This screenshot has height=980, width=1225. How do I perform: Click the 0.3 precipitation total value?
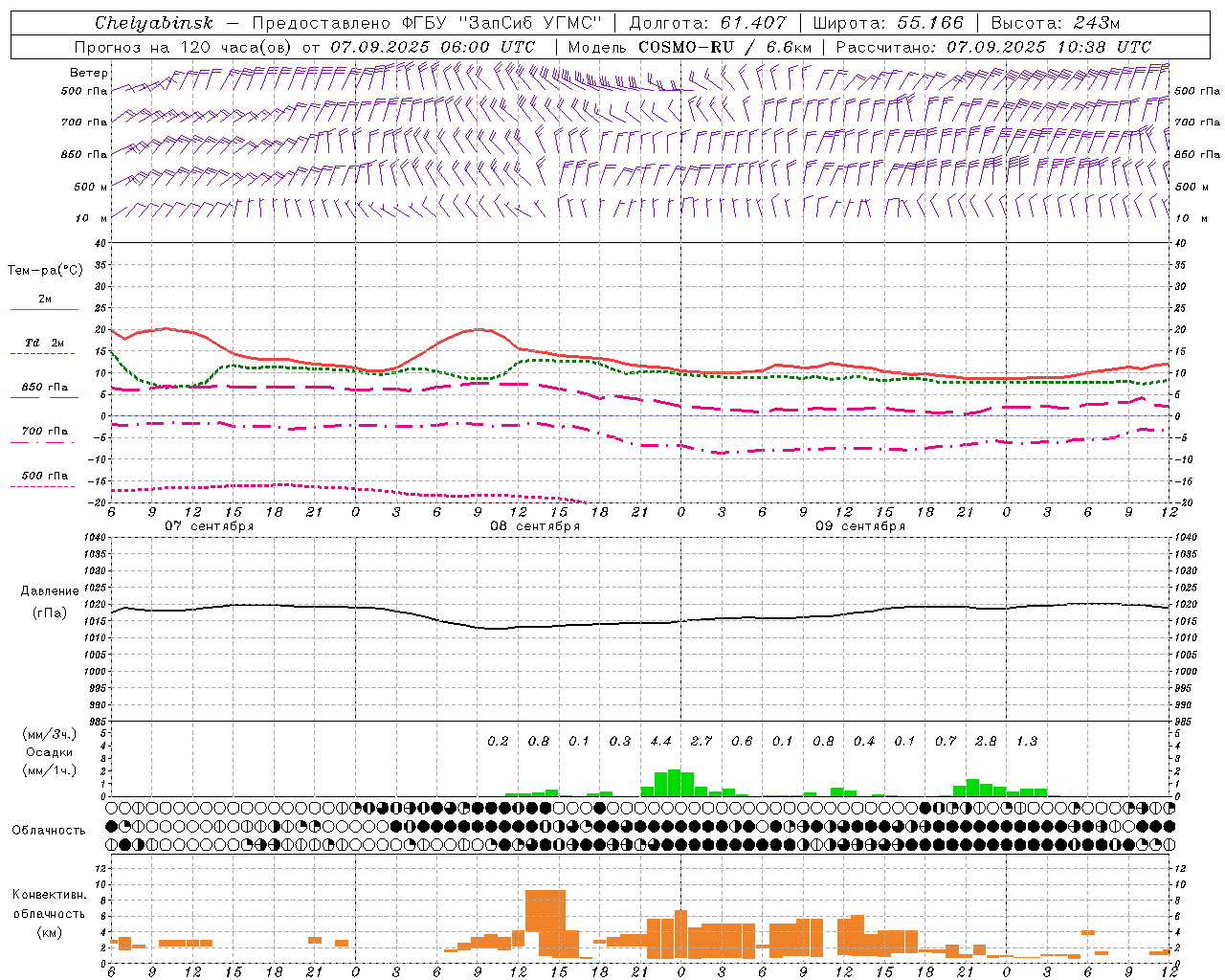tap(620, 742)
